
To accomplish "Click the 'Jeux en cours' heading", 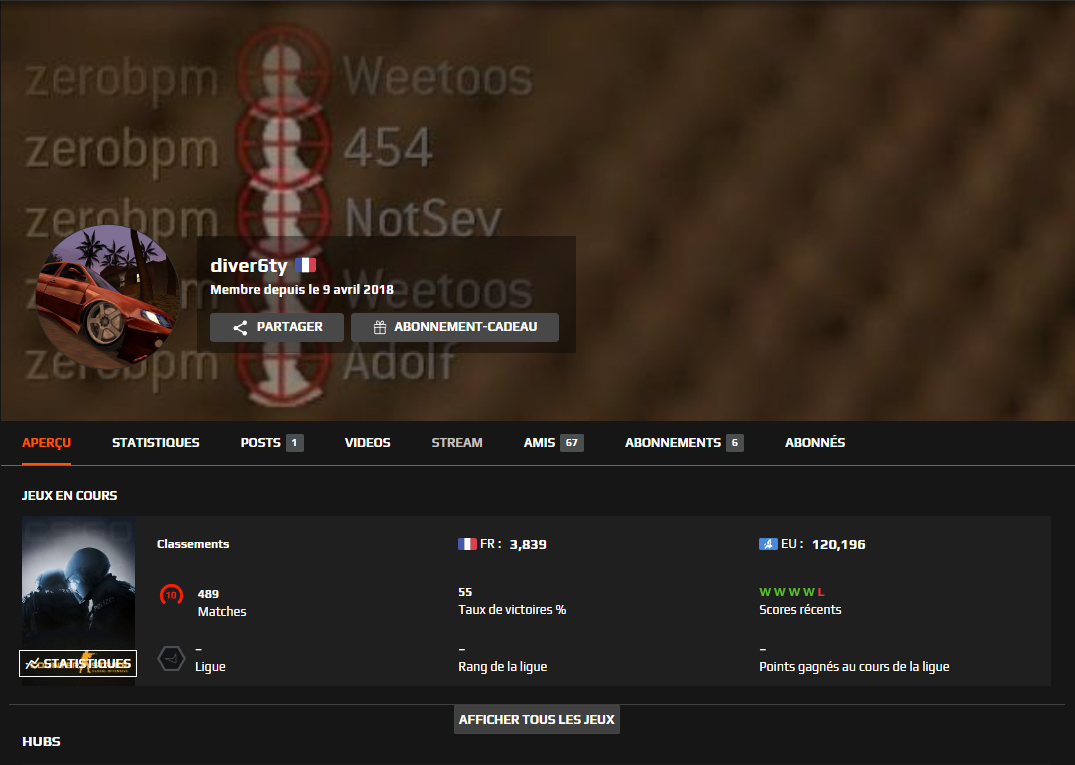I will (x=69, y=496).
